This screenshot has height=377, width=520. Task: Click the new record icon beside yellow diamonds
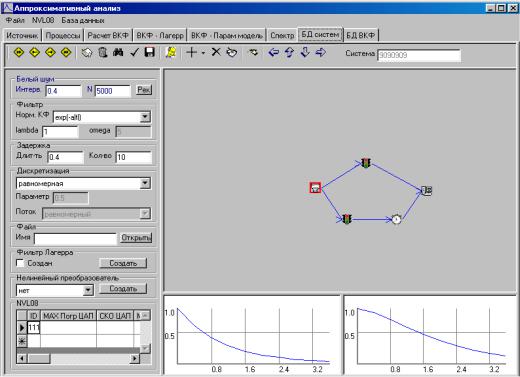(87, 52)
